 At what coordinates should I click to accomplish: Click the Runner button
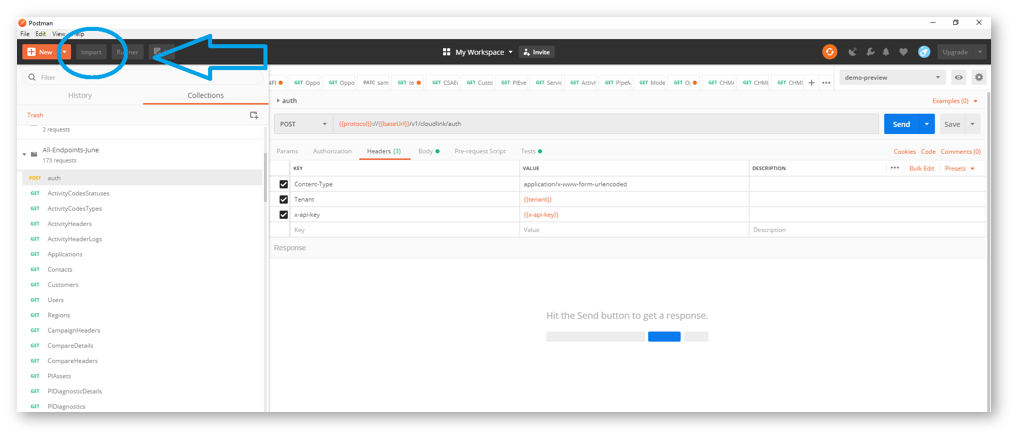pos(127,52)
